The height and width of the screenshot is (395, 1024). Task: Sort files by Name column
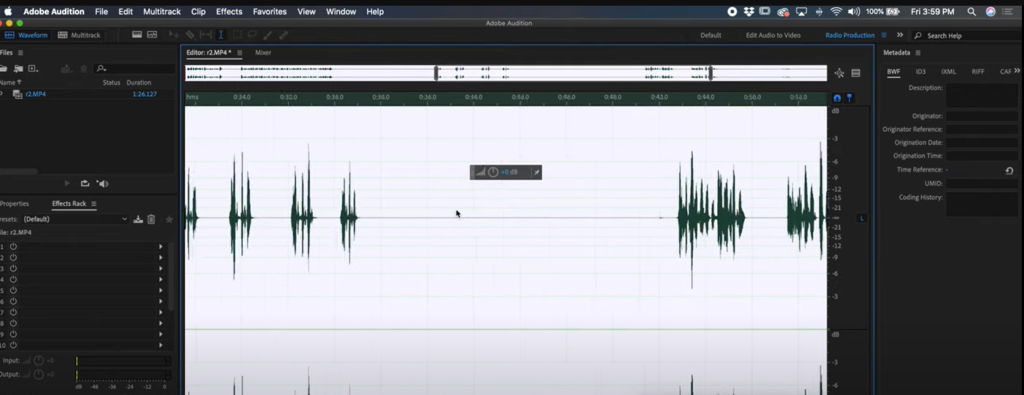pos(10,82)
